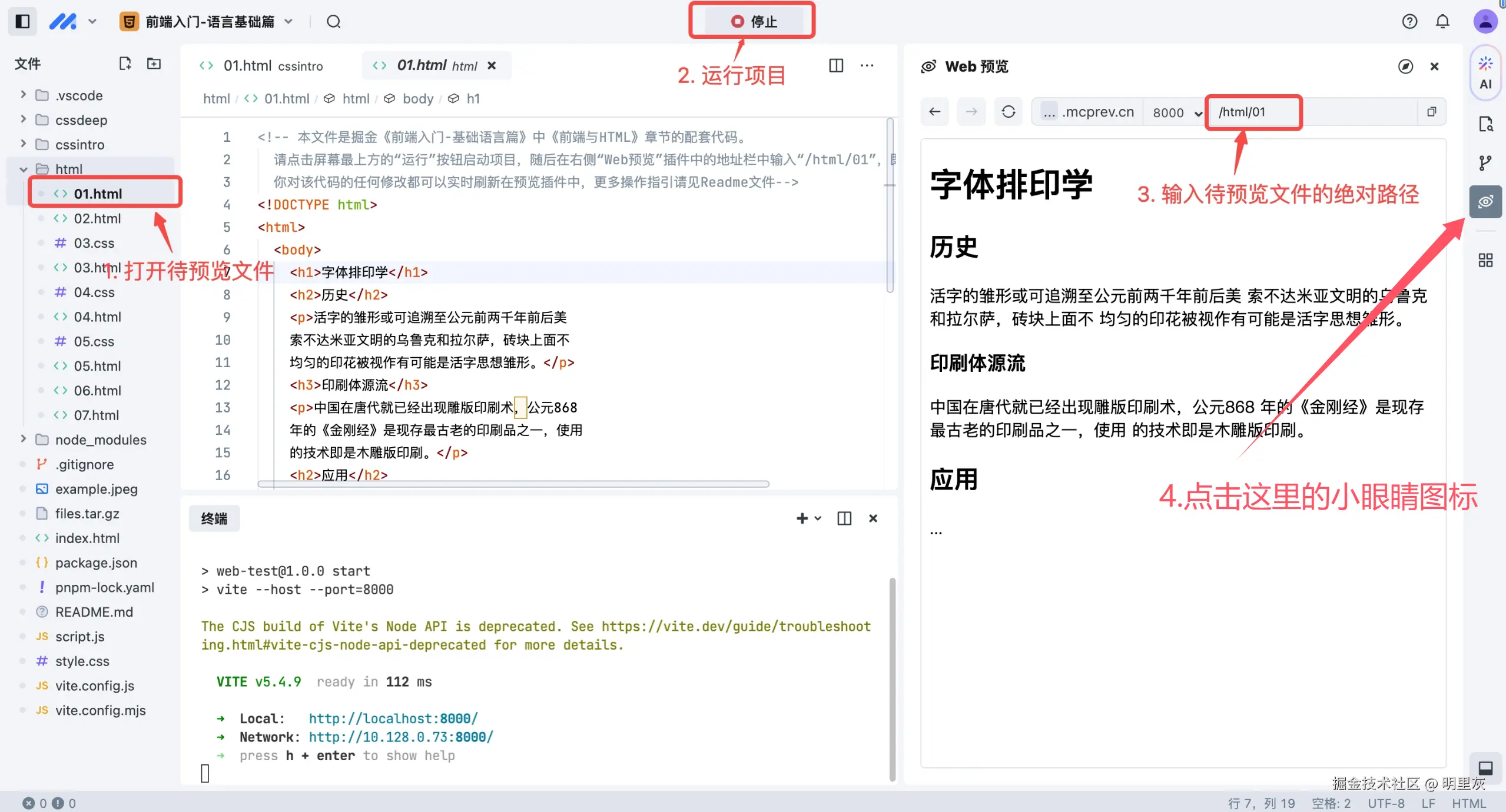Switch to the 01.html cssintro tab
Screen dimensions: 1506x812
(x=273, y=66)
